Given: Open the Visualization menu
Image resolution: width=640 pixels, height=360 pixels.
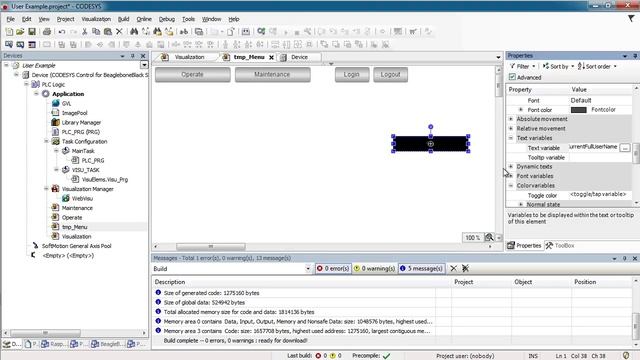Looking at the screenshot, I should (96, 19).
